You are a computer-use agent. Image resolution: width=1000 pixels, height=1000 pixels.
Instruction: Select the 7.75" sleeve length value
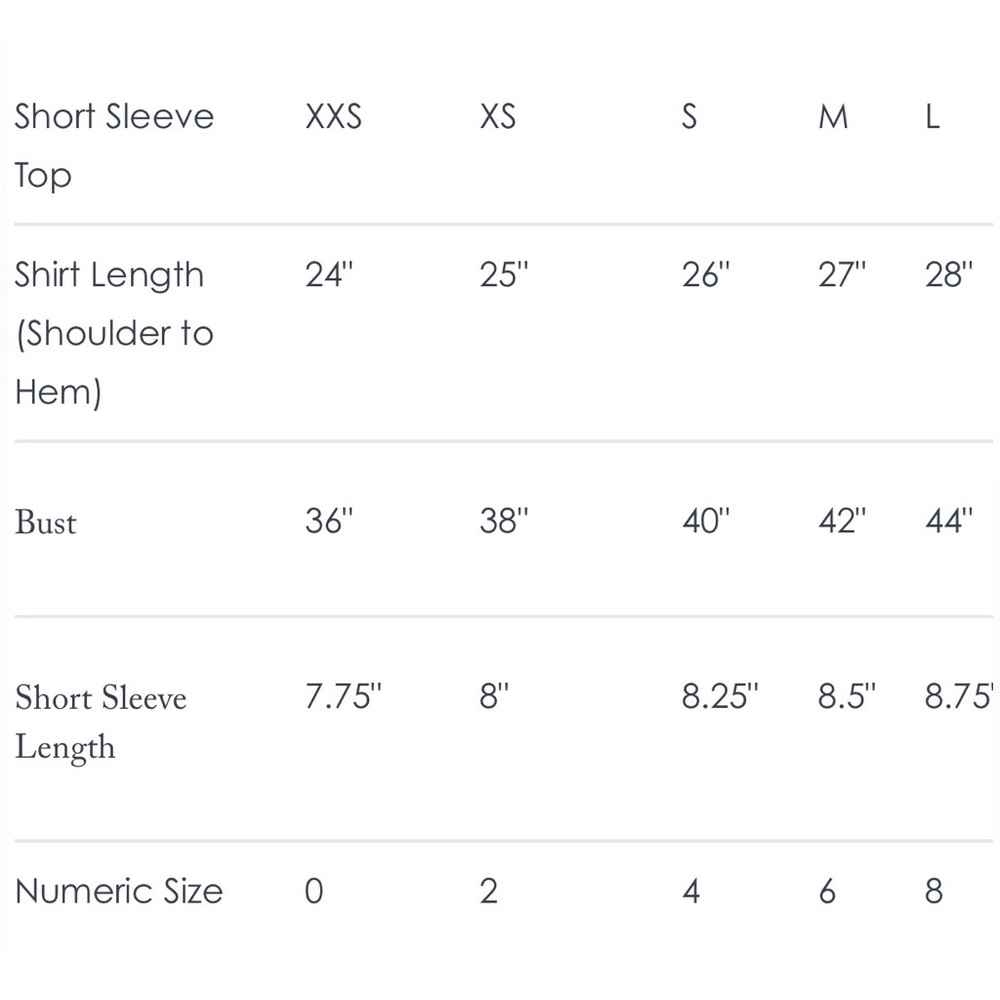343,696
